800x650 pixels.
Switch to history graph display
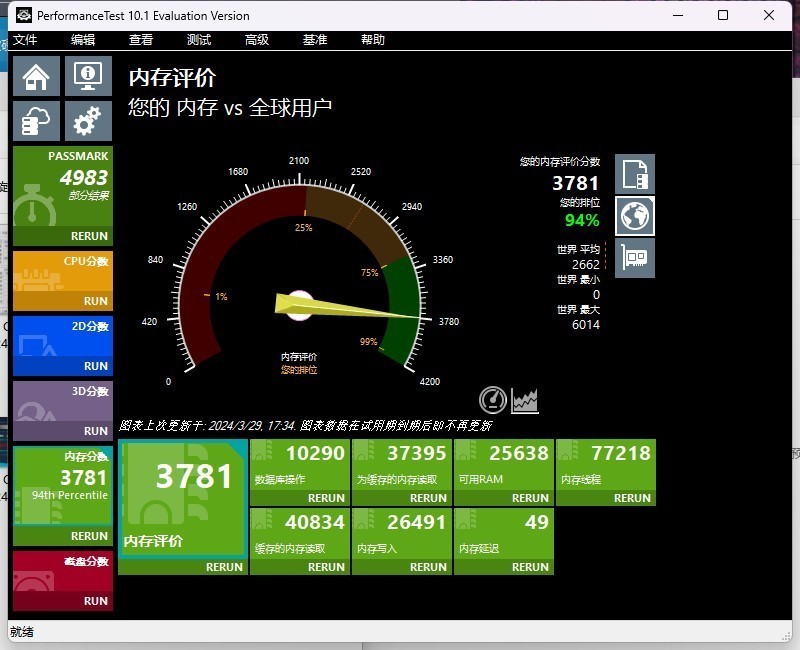click(524, 399)
